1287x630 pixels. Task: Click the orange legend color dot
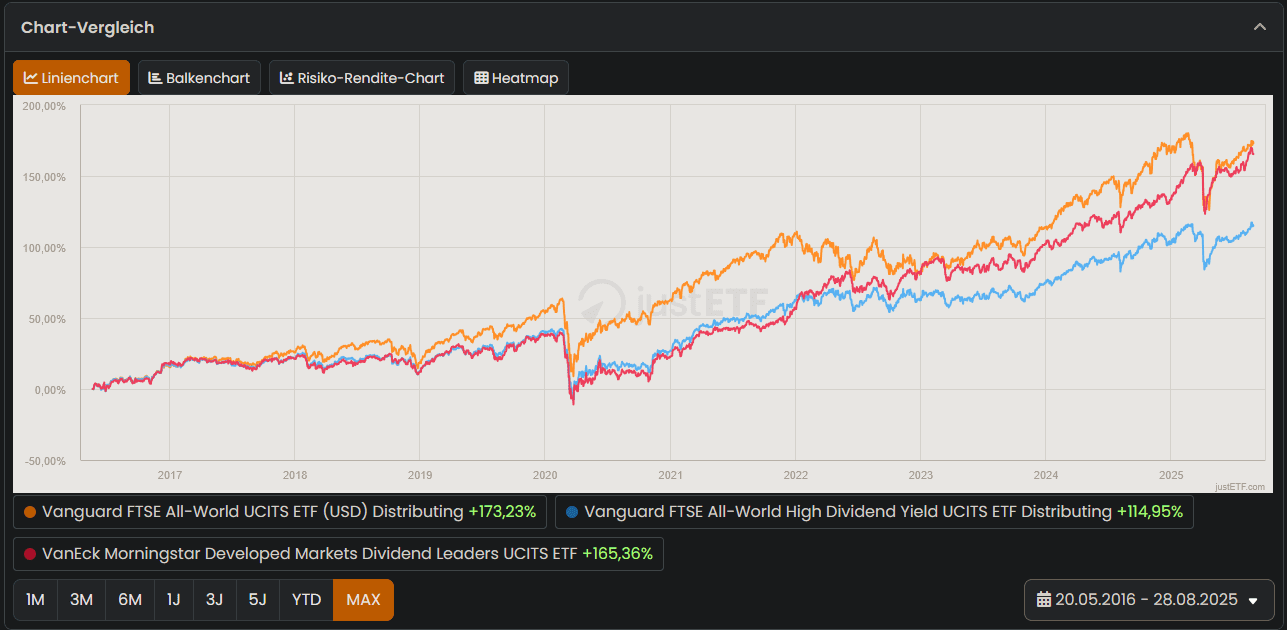pyautogui.click(x=30, y=512)
